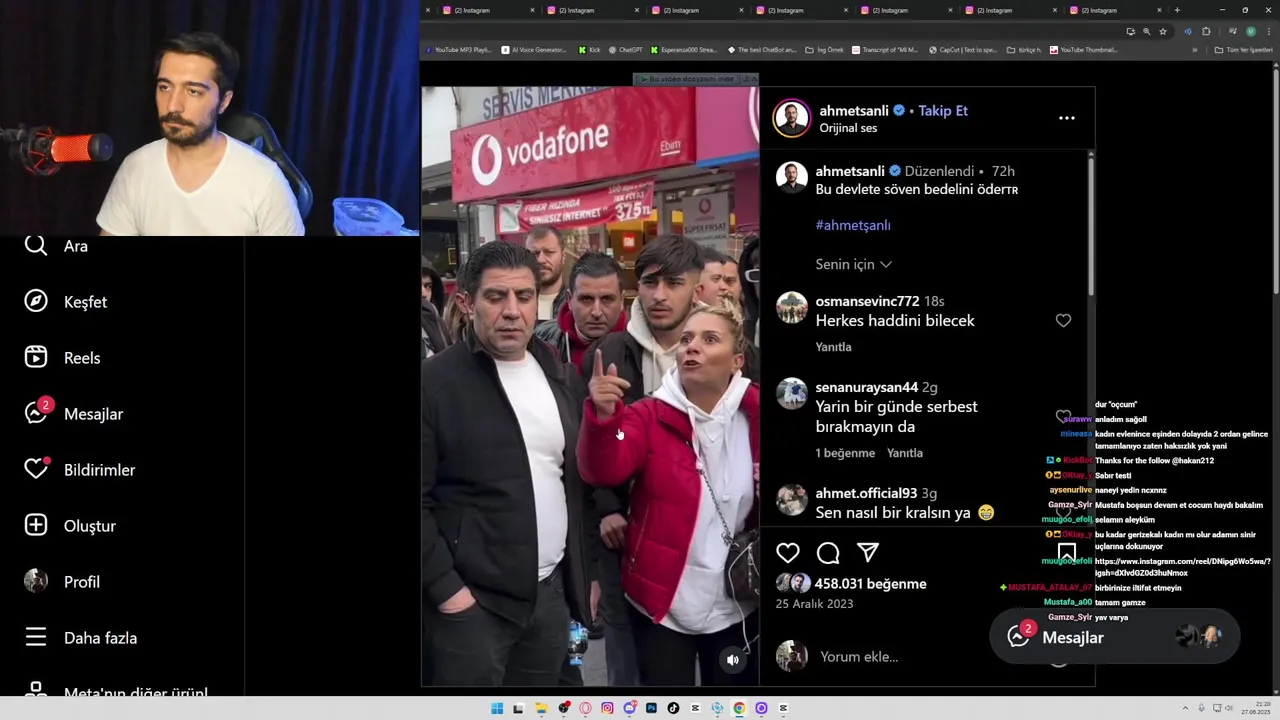Open a new Chrome tab with plus

click(x=1177, y=10)
